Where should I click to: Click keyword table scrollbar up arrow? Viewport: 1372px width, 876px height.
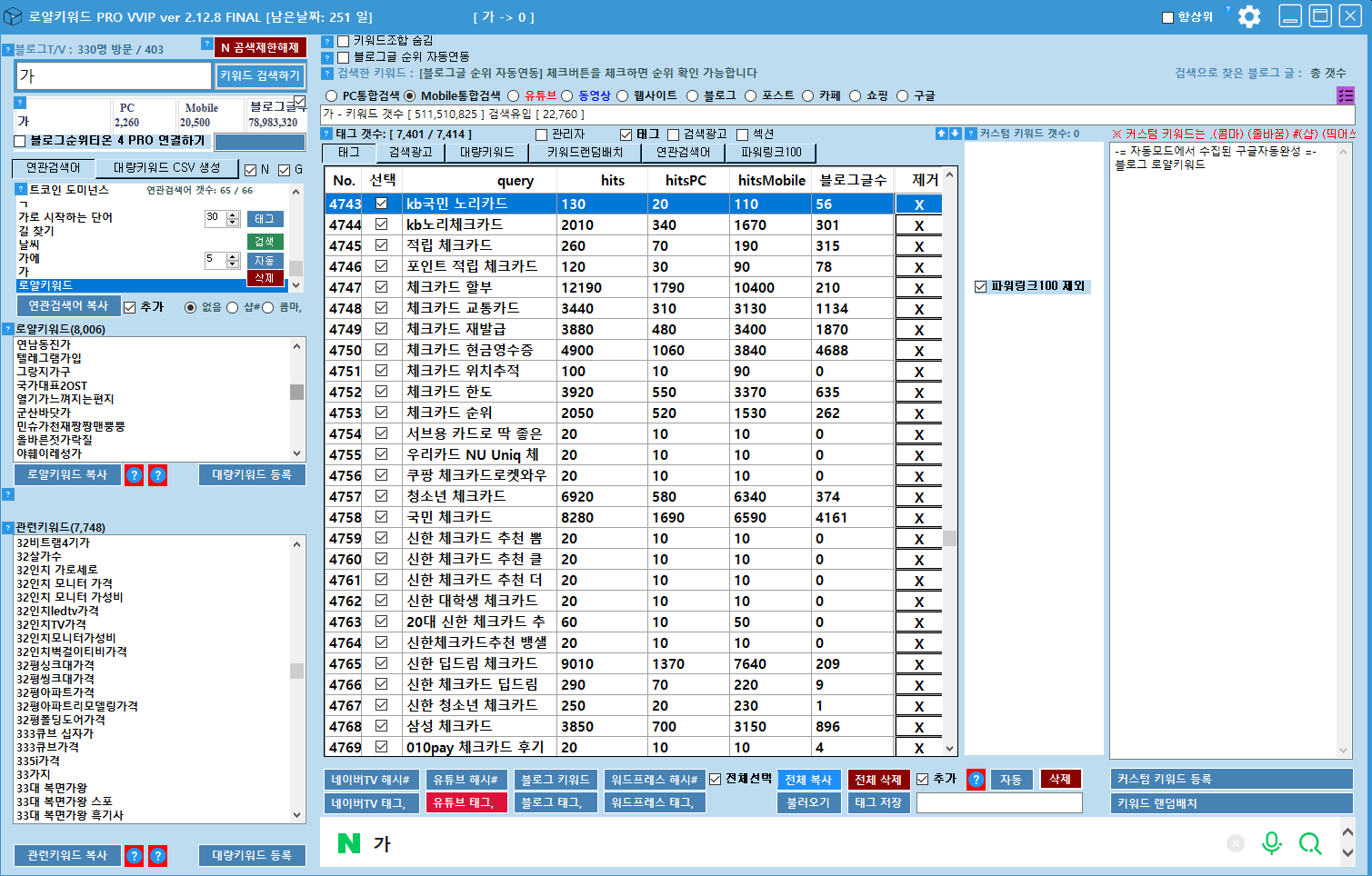click(949, 175)
